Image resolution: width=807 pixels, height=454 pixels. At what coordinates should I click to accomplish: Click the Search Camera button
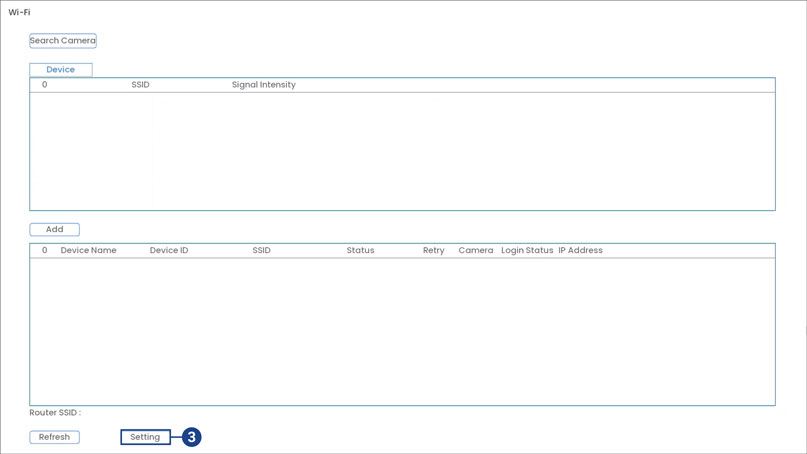[x=63, y=41]
